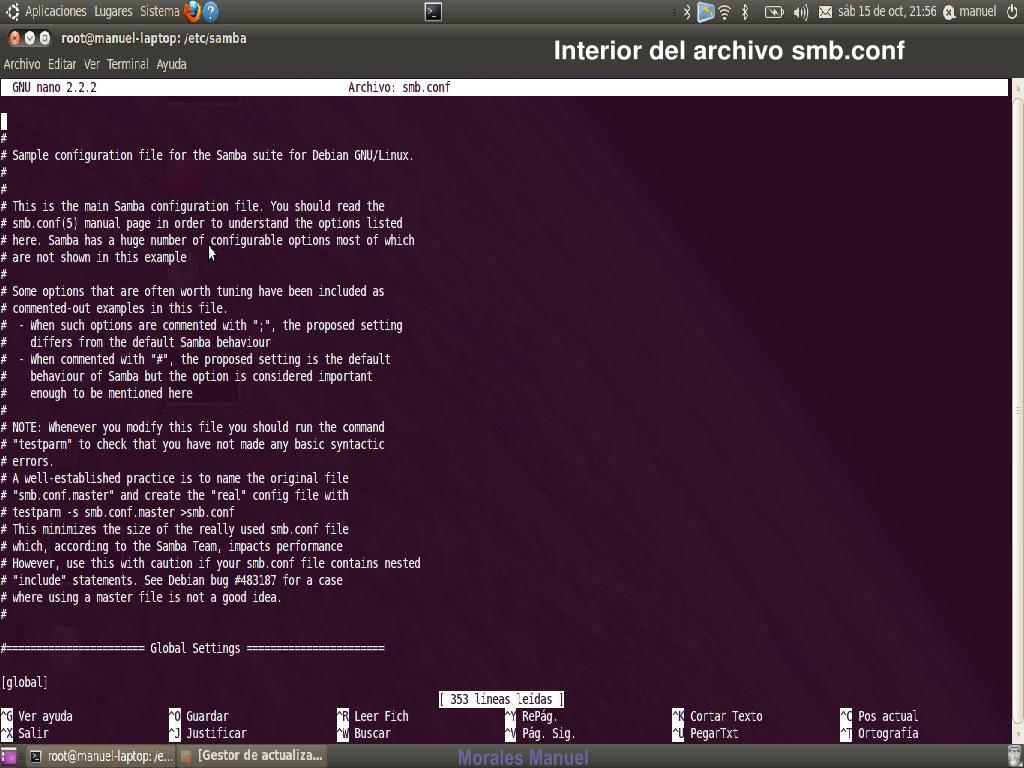Screen dimensions: 1024x768
Task: Click the [global] section line
Action: [x=24, y=682]
